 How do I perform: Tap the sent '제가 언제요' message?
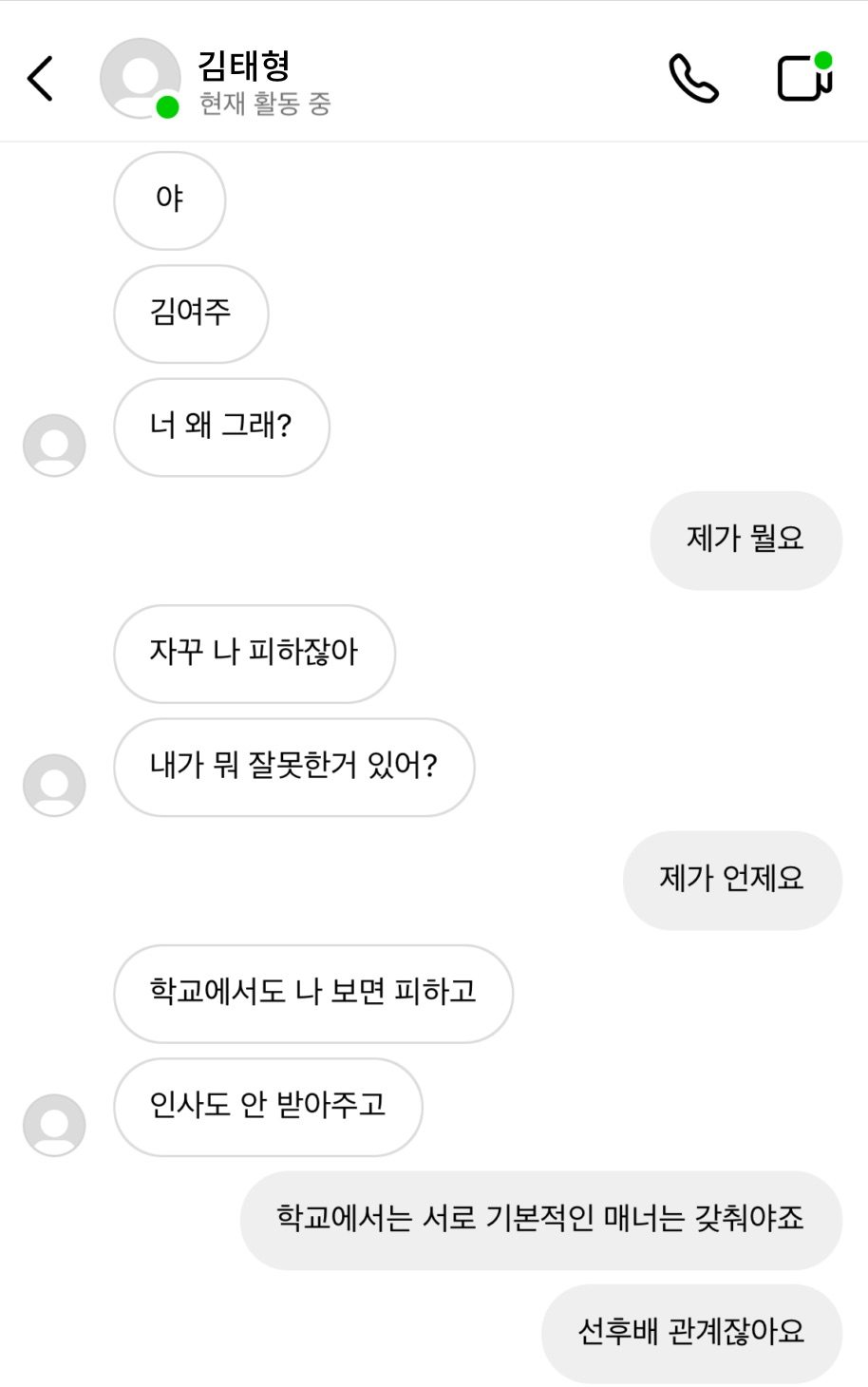coord(732,879)
